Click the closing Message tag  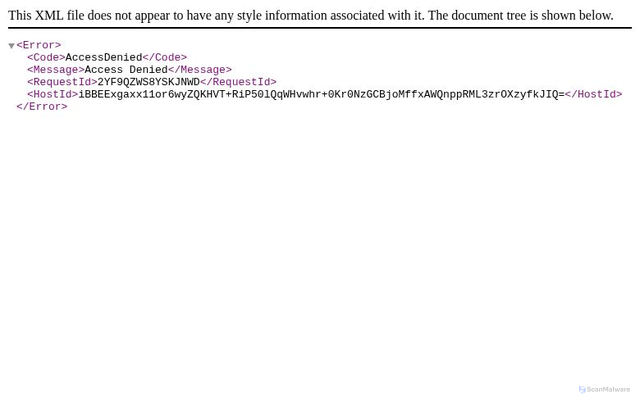[199, 70]
